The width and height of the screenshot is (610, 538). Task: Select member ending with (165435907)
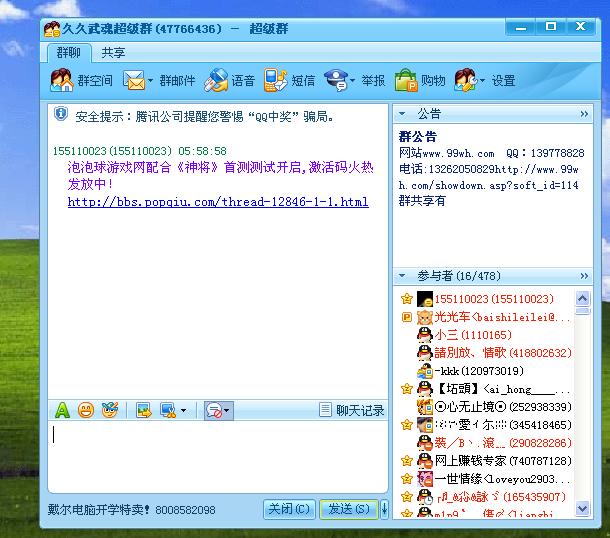(484, 497)
